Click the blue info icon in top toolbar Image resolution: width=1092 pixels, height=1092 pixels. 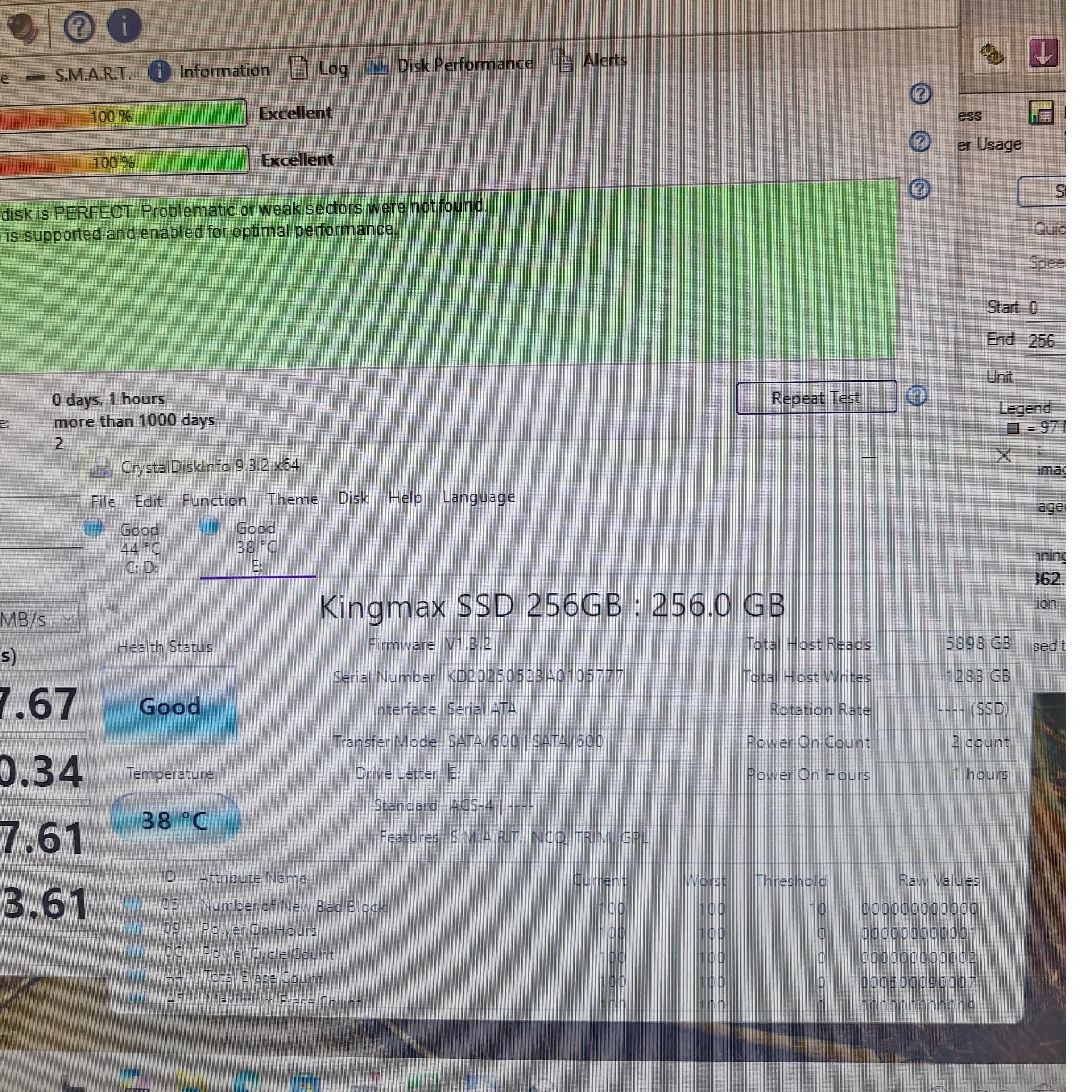(x=124, y=26)
